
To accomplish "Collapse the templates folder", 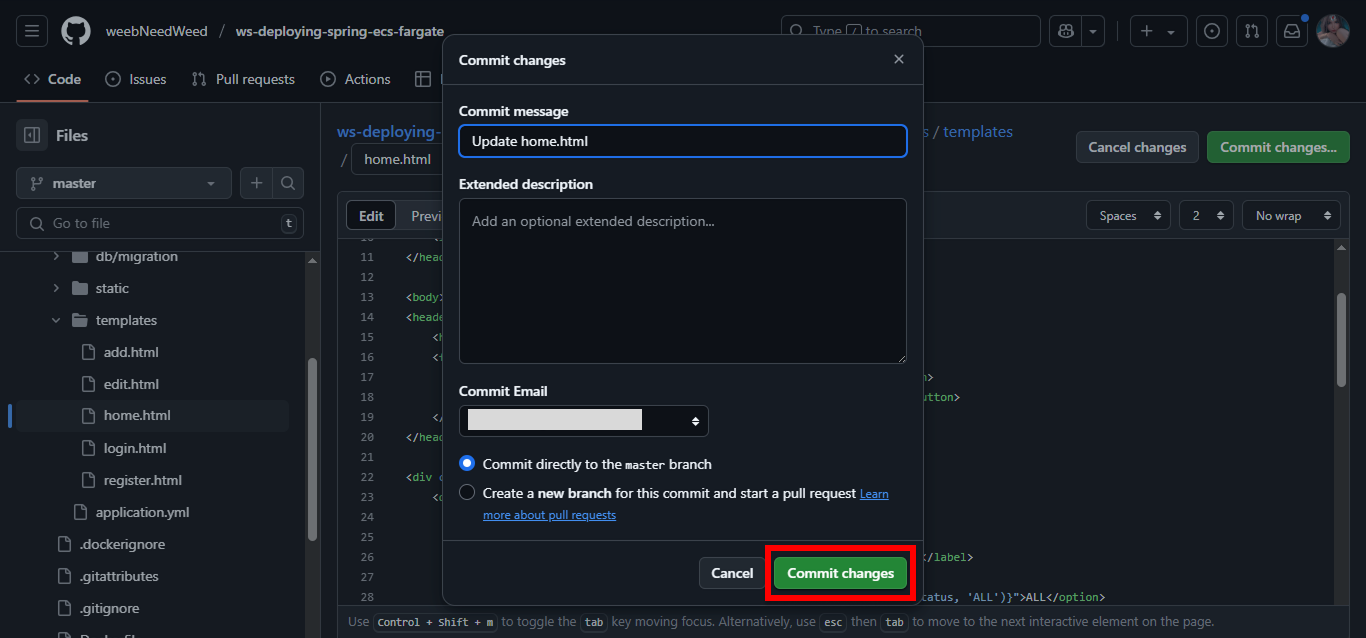I will (56, 320).
